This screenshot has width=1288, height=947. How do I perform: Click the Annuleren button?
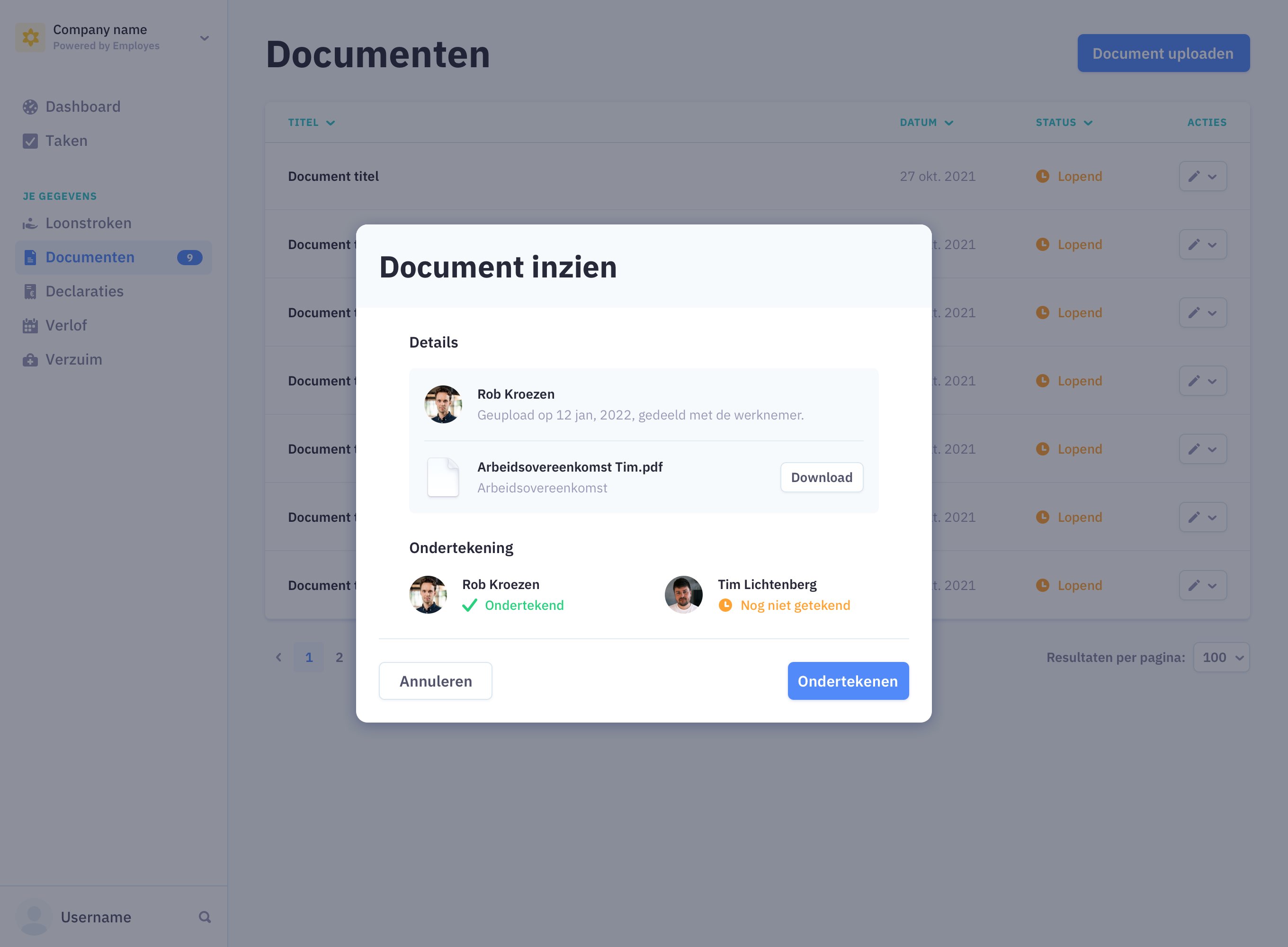tap(435, 681)
